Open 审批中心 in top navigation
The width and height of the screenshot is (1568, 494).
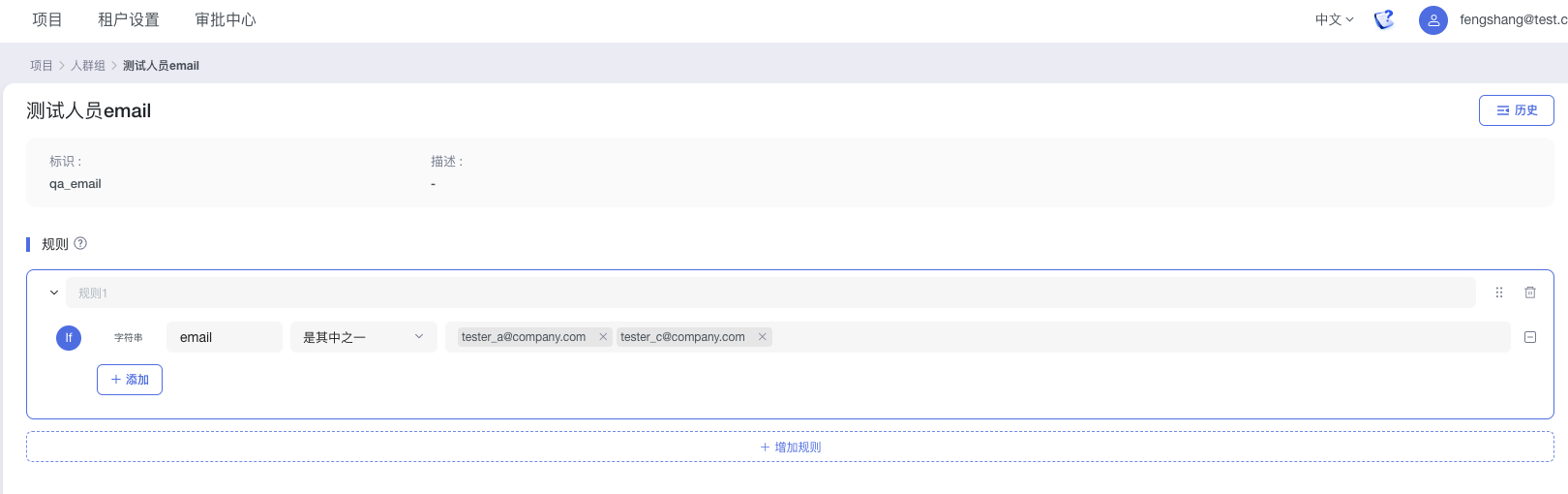tap(226, 19)
